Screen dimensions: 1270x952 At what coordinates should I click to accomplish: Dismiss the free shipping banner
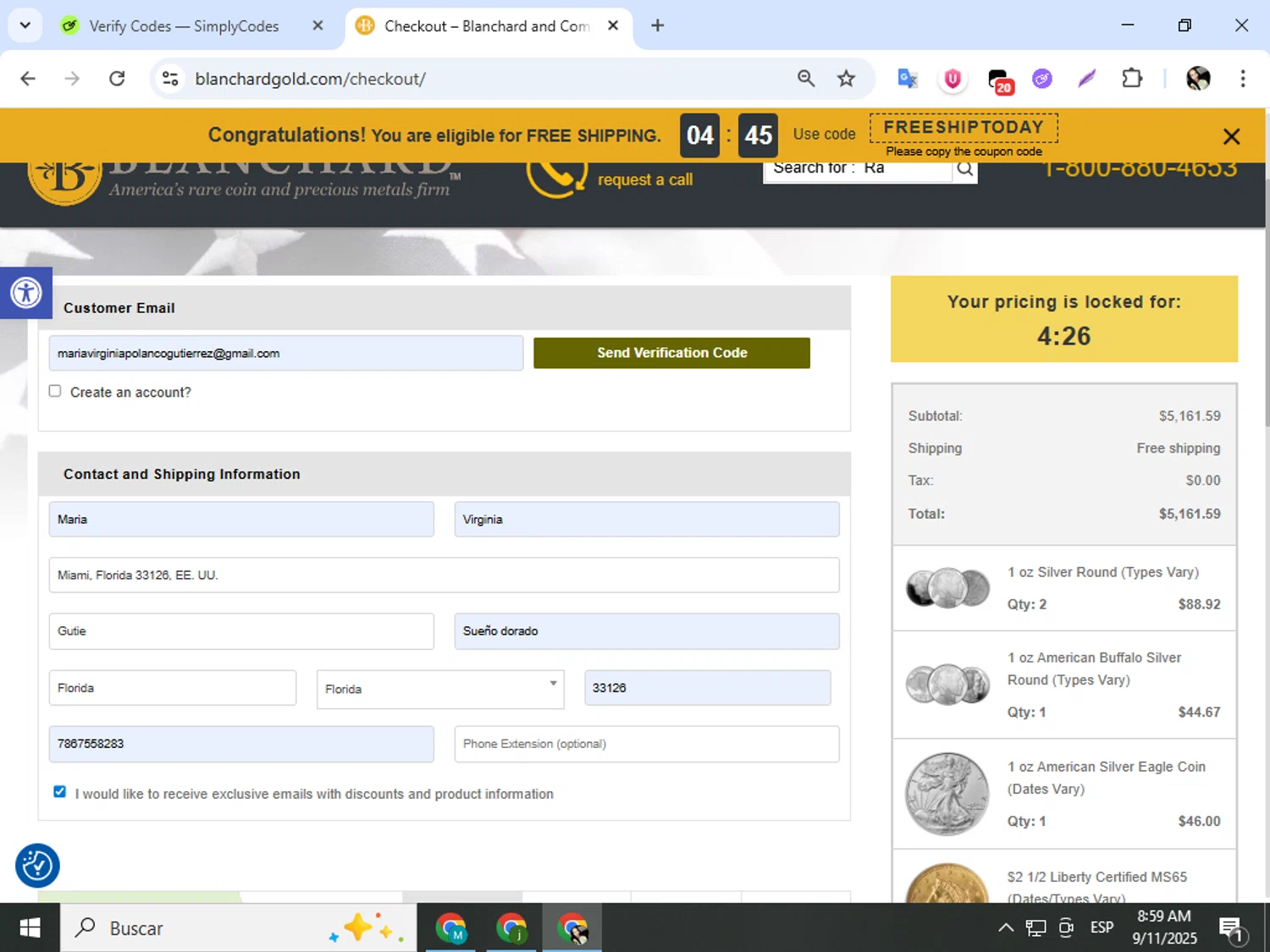[1231, 135]
